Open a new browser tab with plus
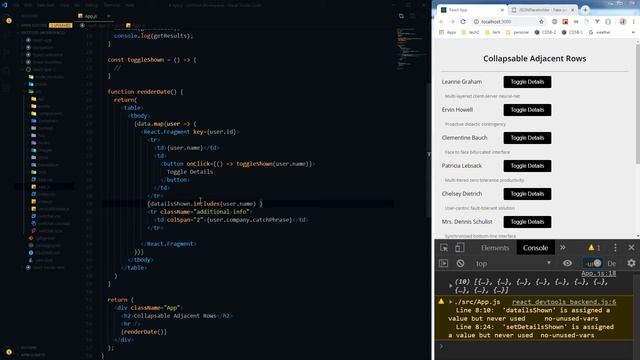Screen dimensions: 640x360 [x=585, y=10]
